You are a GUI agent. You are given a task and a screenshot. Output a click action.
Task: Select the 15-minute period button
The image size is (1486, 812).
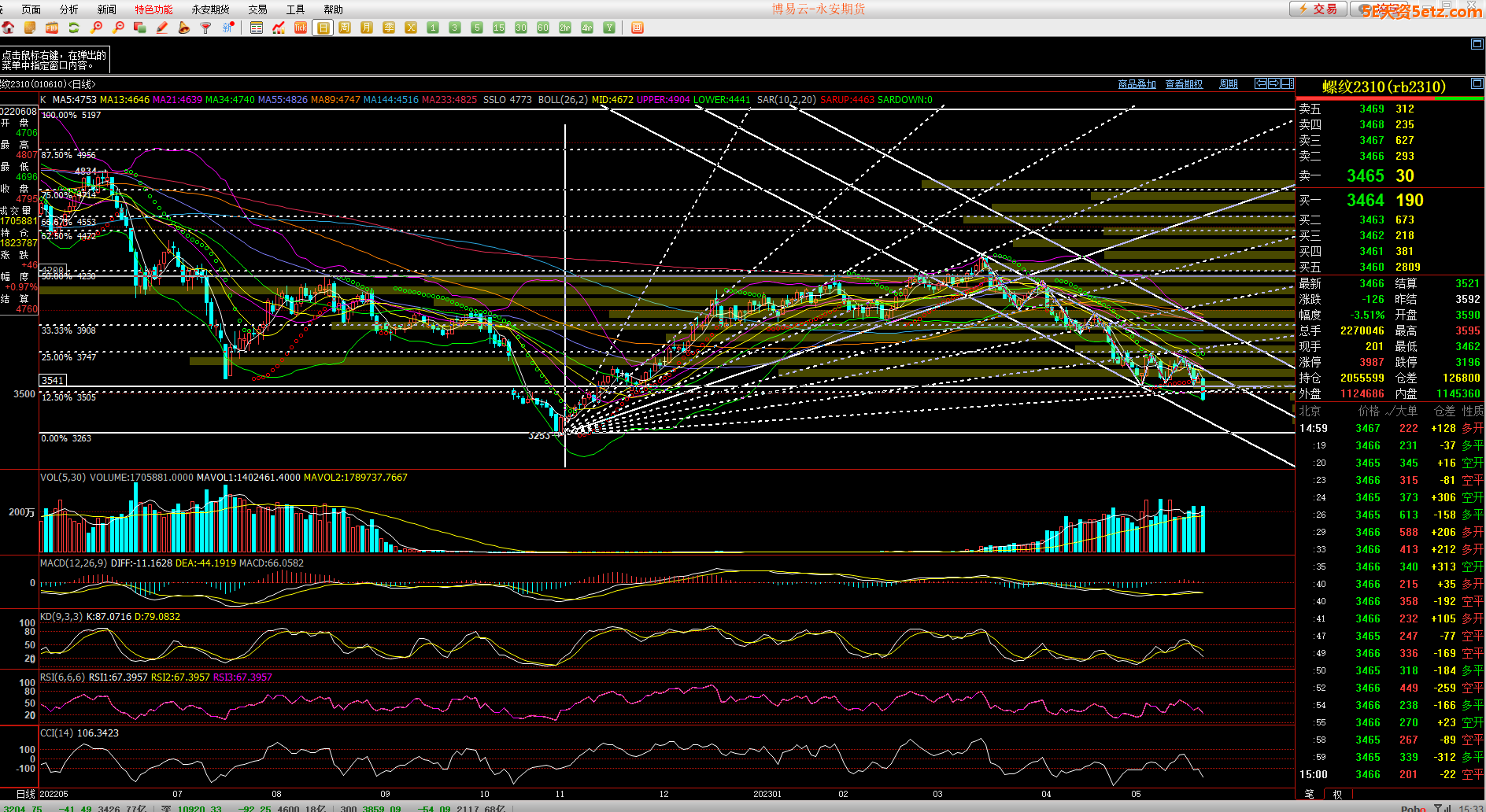tap(498, 28)
